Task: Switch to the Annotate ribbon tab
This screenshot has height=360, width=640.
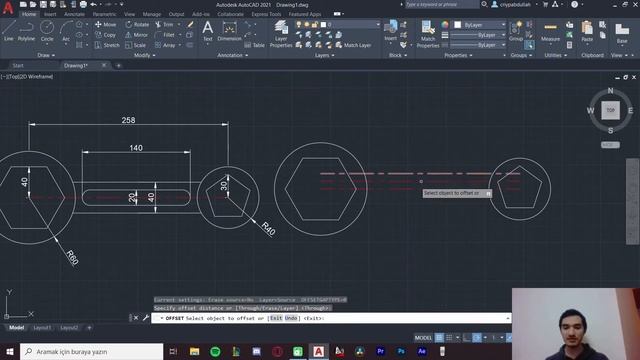Action: click(x=75, y=14)
